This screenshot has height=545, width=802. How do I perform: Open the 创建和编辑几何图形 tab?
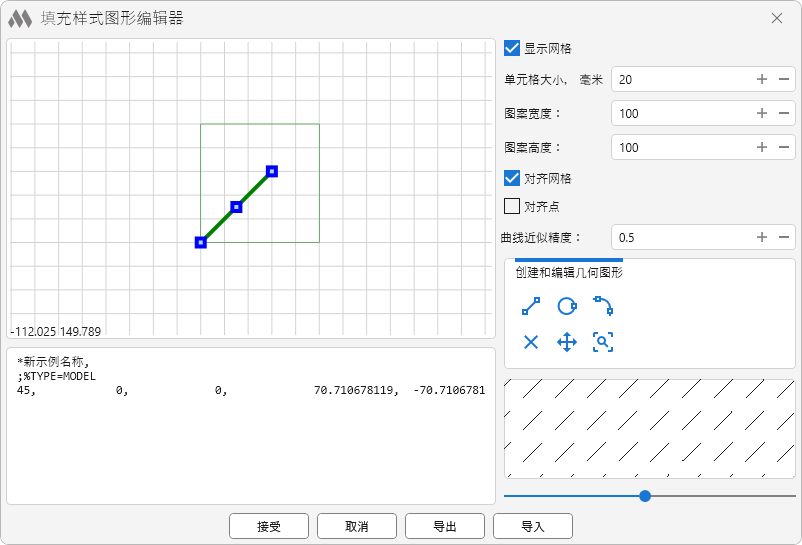pos(568,272)
